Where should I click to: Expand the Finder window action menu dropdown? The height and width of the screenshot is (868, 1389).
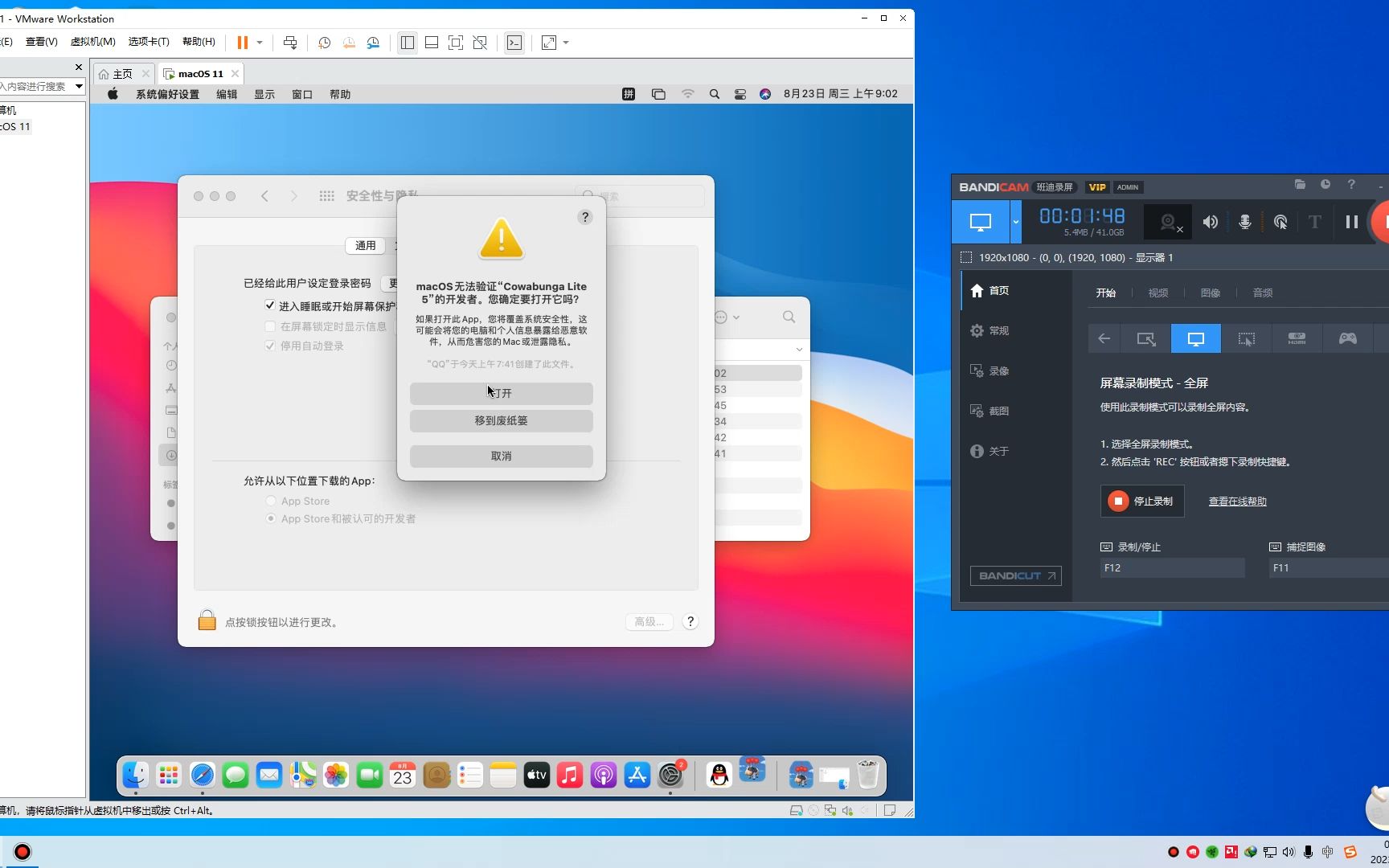coord(727,317)
